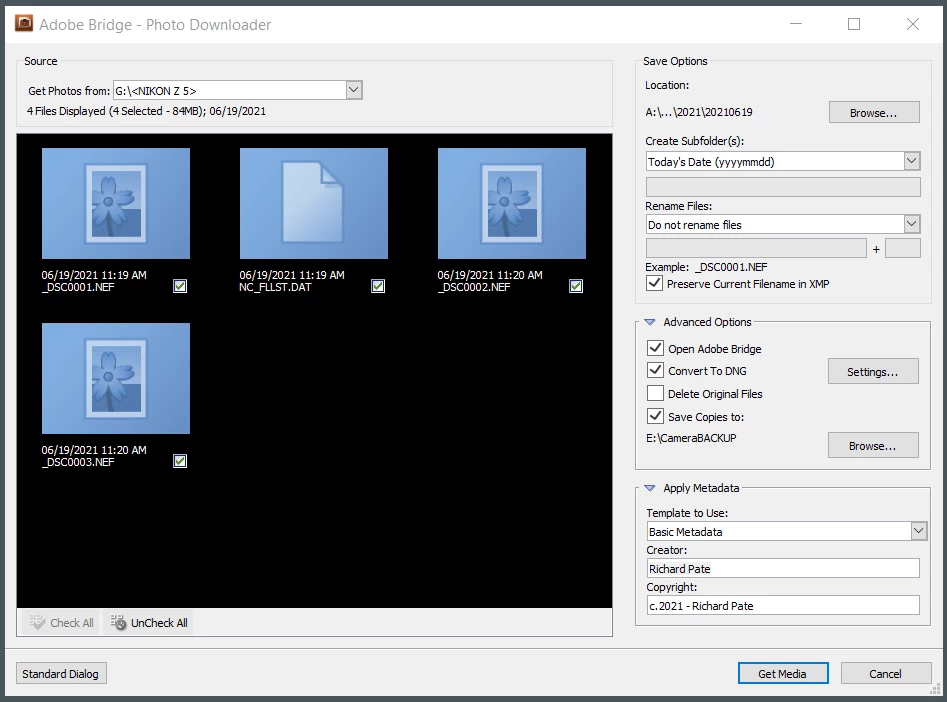The width and height of the screenshot is (947, 702).
Task: Open the Get Photos from dropdown
Action: point(354,91)
